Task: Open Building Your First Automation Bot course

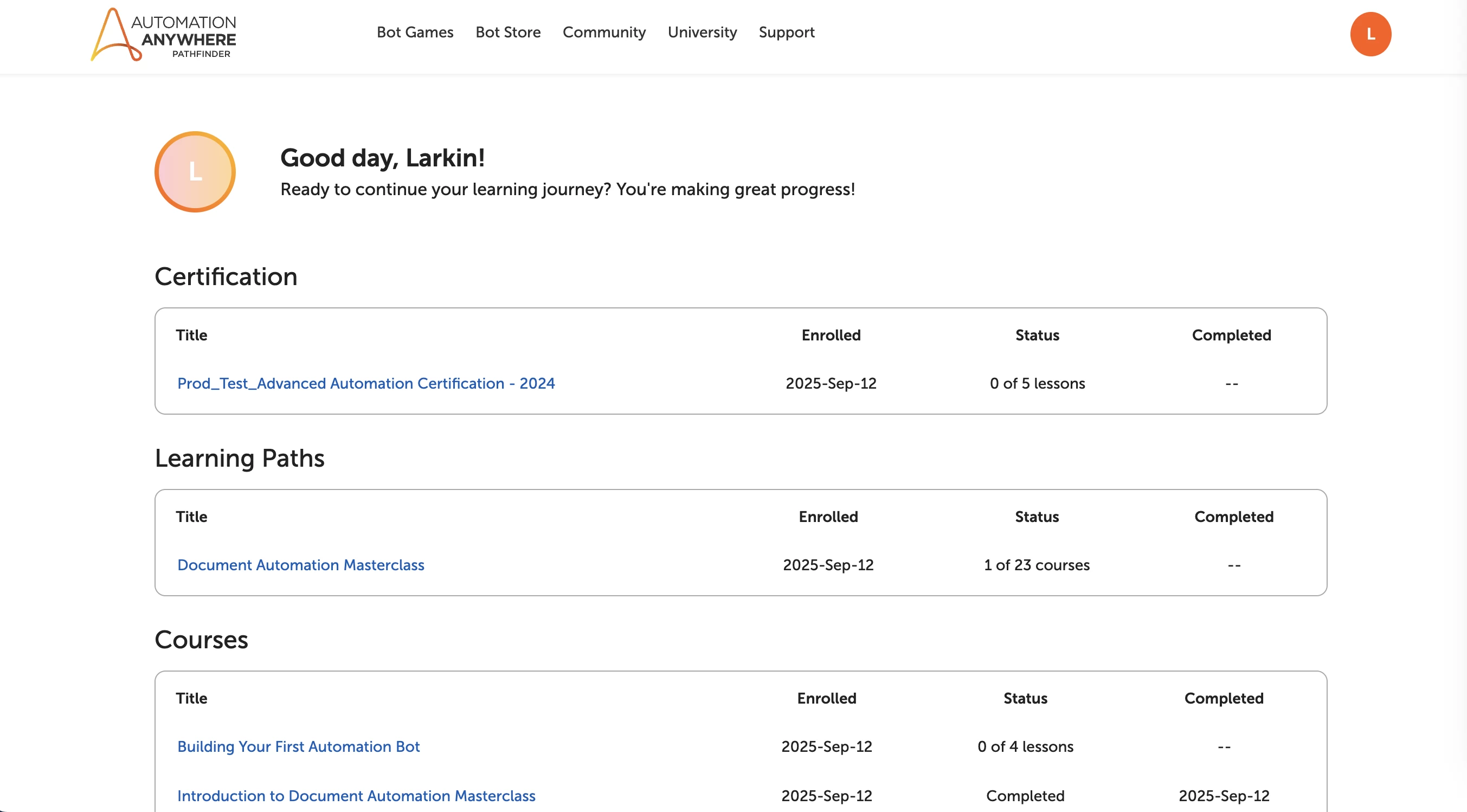Action: (x=298, y=746)
